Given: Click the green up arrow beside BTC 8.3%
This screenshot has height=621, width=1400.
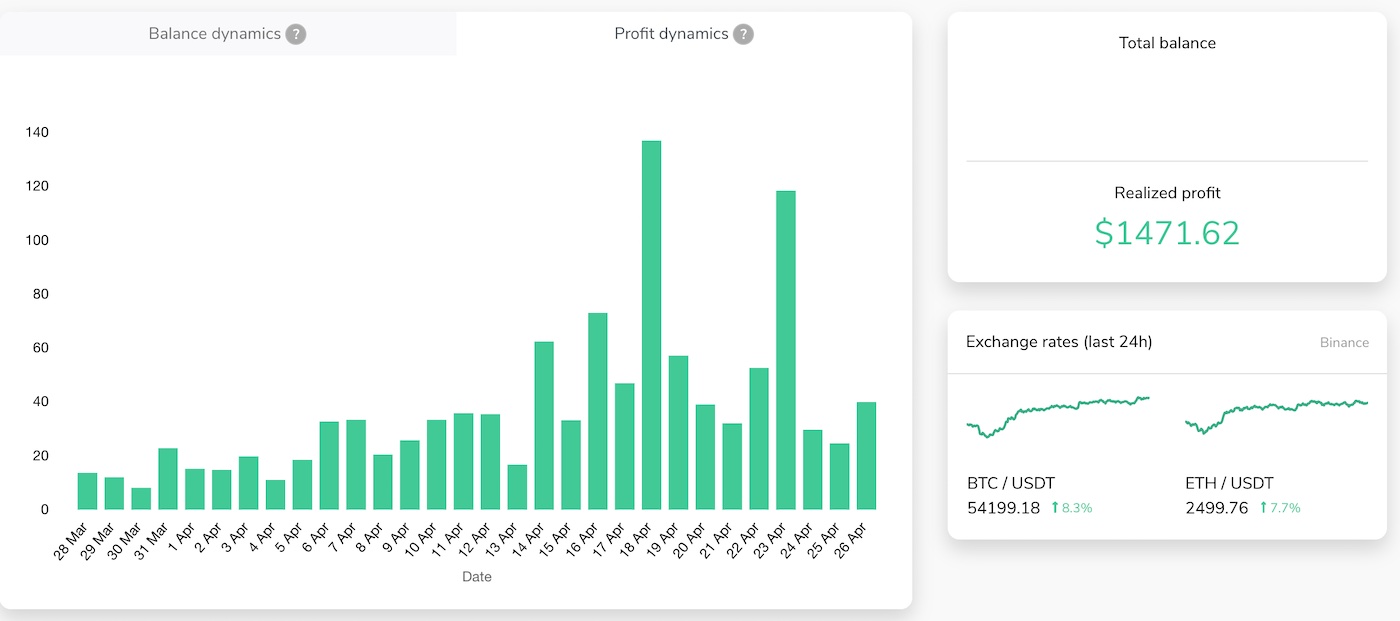Looking at the screenshot, I should click(x=1054, y=508).
